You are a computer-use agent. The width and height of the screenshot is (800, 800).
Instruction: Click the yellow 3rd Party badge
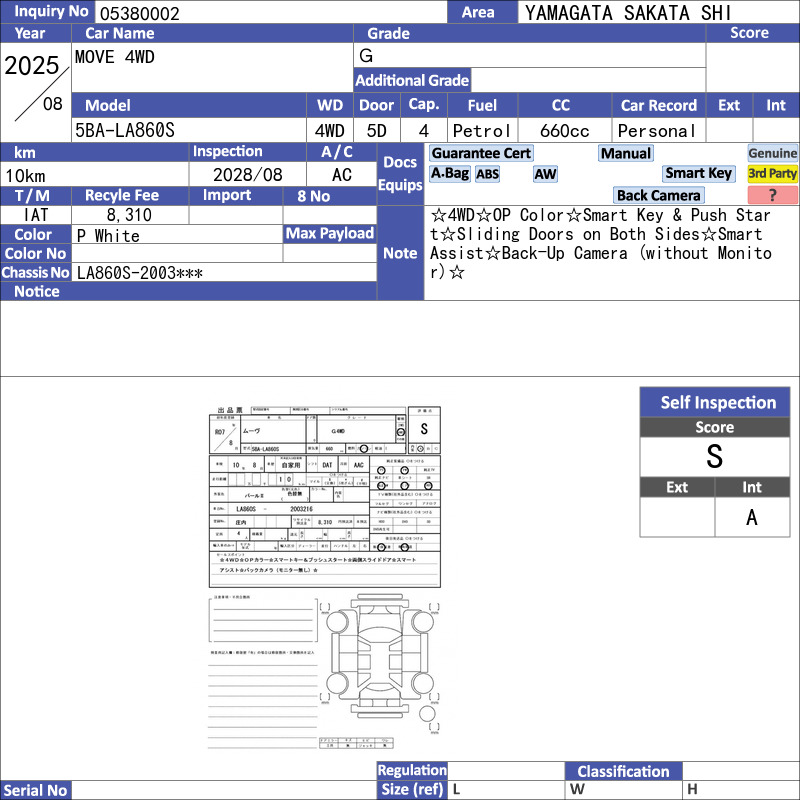click(x=772, y=173)
